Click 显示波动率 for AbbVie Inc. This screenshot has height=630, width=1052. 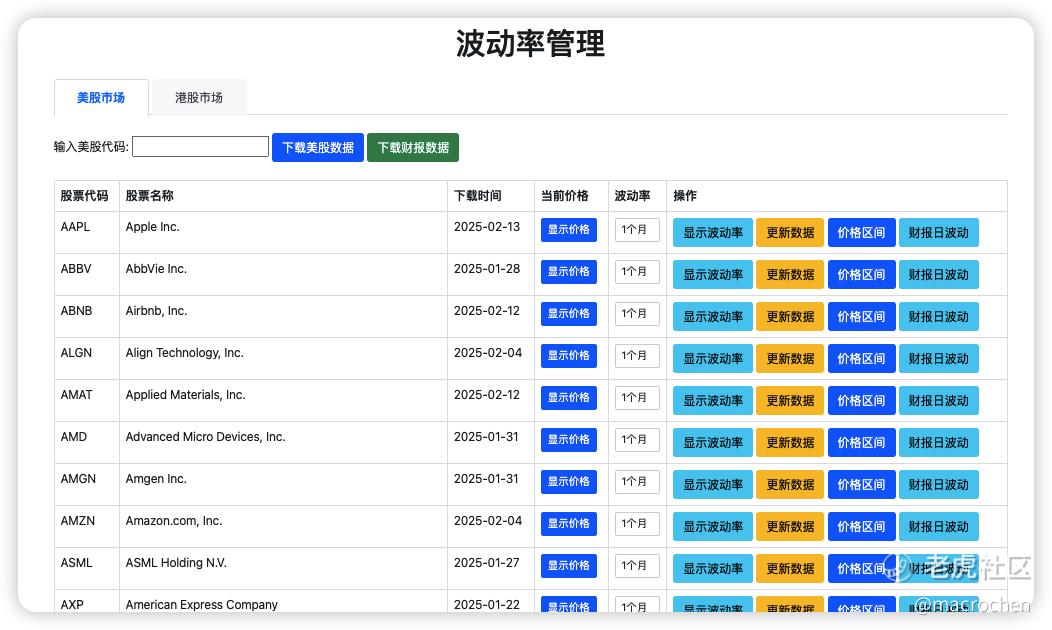pos(713,274)
